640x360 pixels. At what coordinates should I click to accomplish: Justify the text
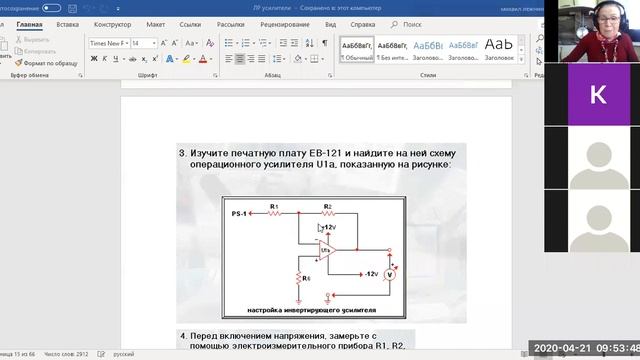point(262,59)
